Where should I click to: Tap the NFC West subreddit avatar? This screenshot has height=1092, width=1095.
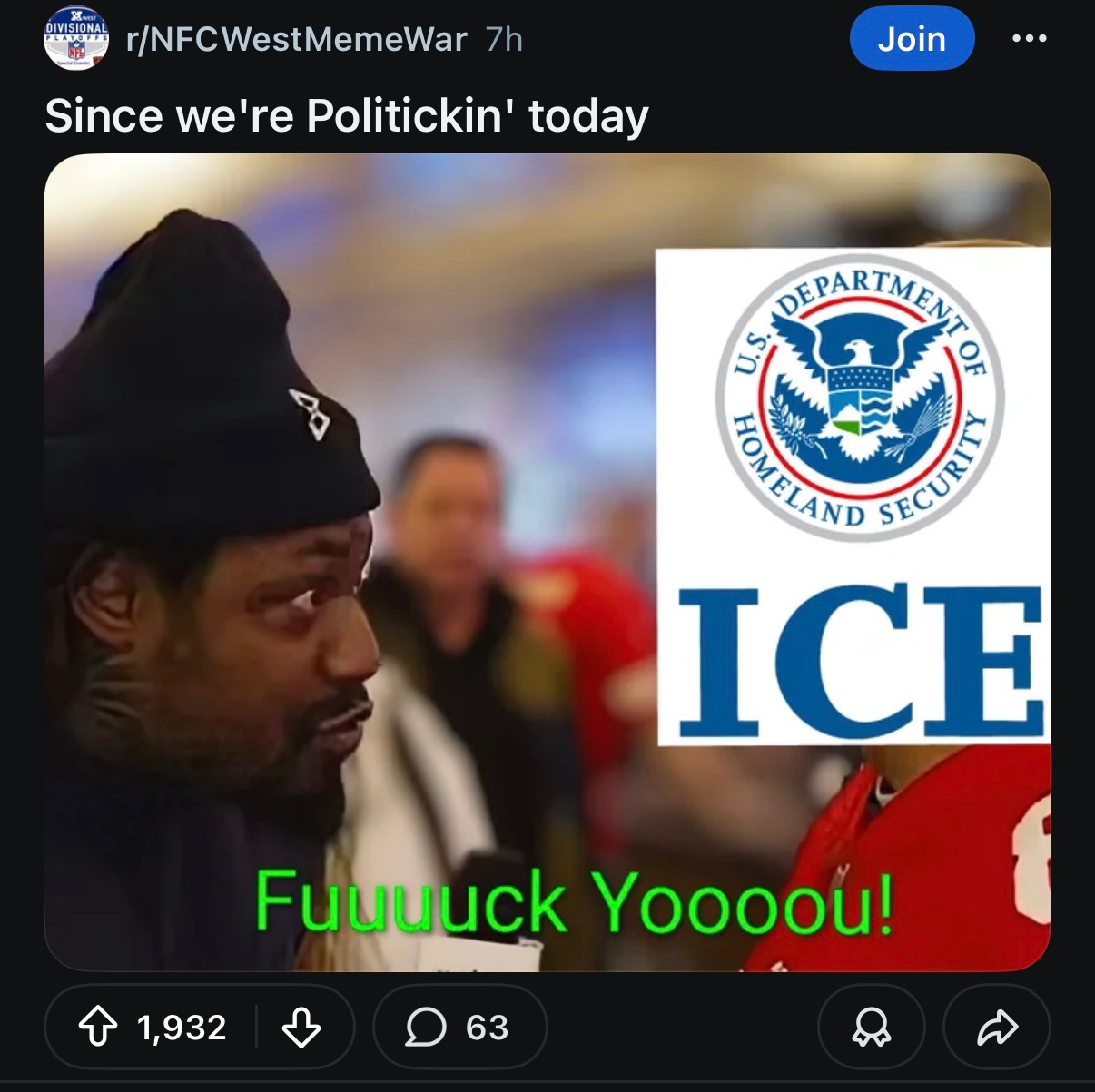(x=76, y=38)
